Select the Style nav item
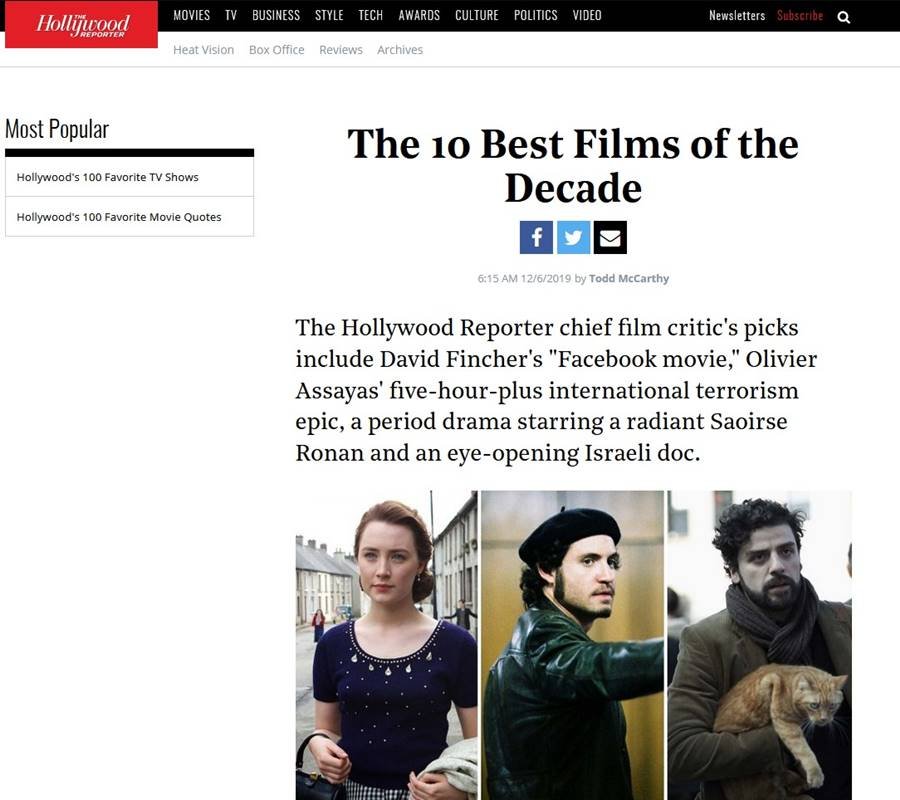 point(329,15)
